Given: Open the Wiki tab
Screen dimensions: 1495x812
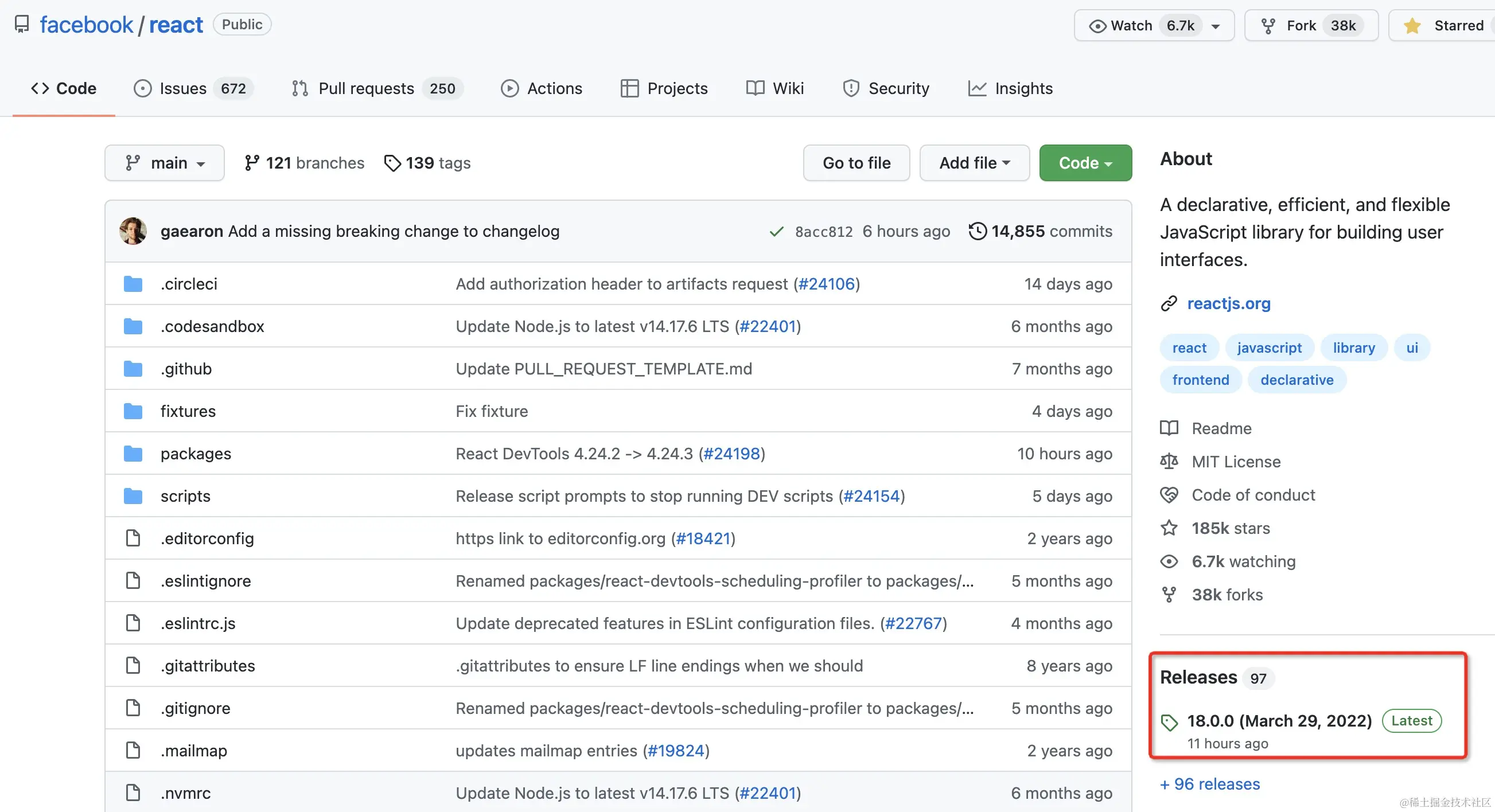Looking at the screenshot, I should pos(775,88).
